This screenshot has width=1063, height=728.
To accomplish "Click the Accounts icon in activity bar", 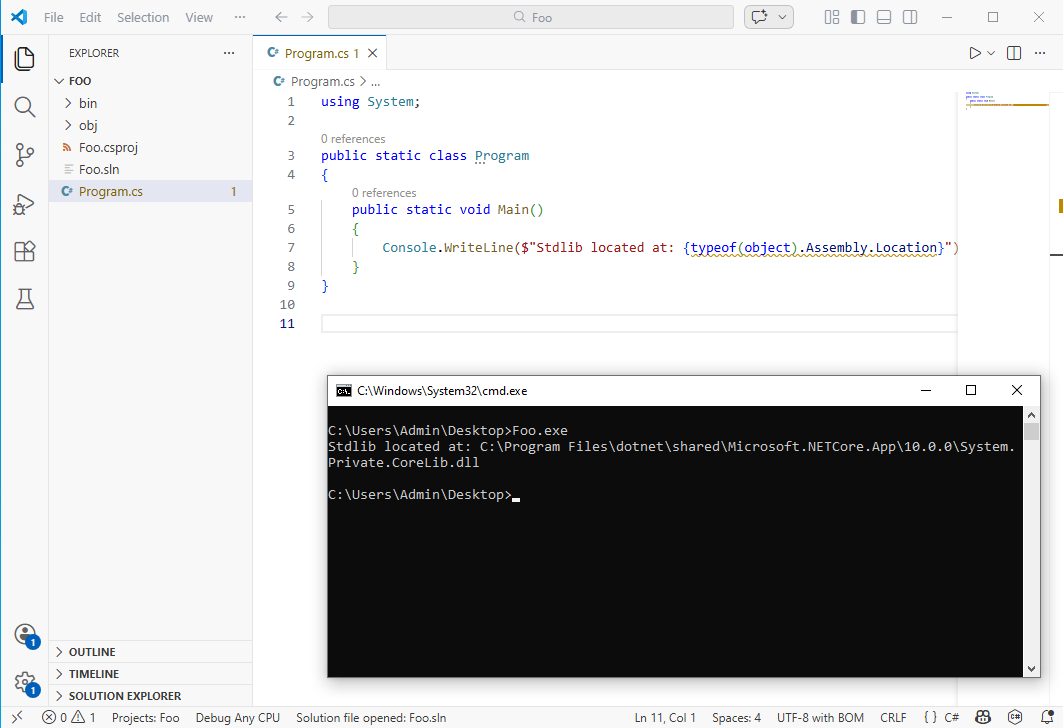I will point(24,635).
